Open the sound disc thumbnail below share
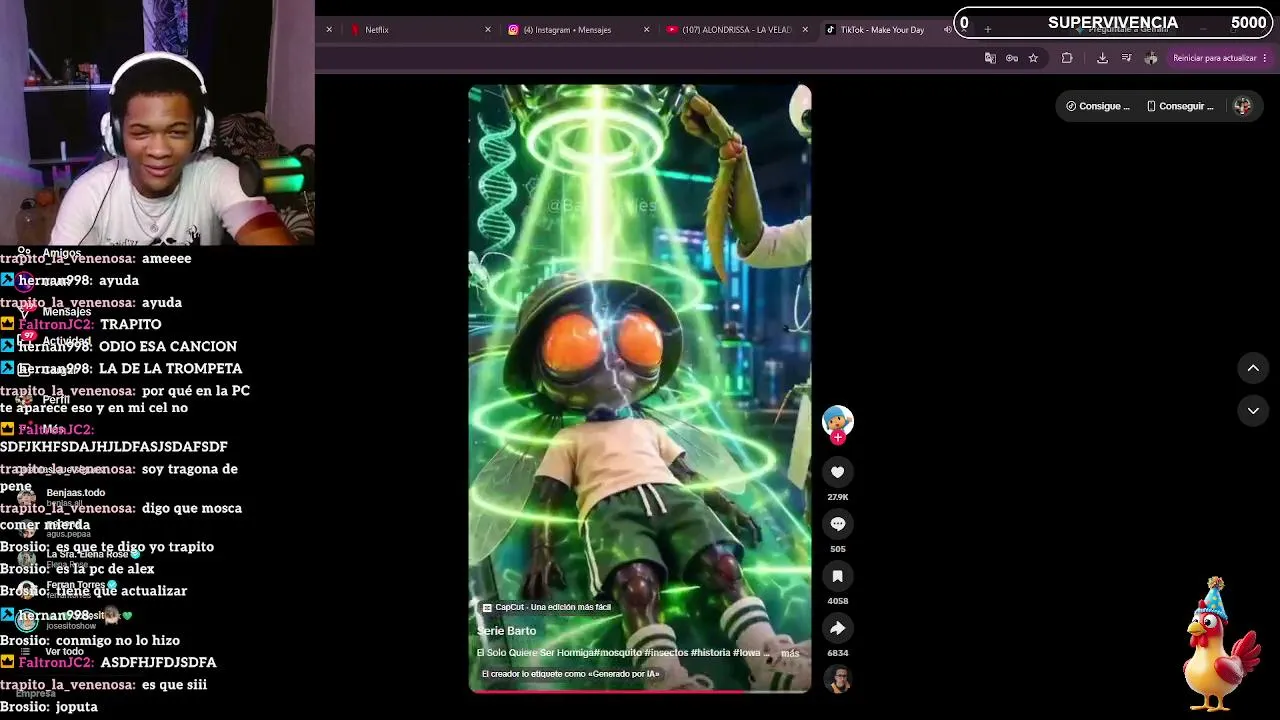The image size is (1280, 720). pyautogui.click(x=838, y=680)
